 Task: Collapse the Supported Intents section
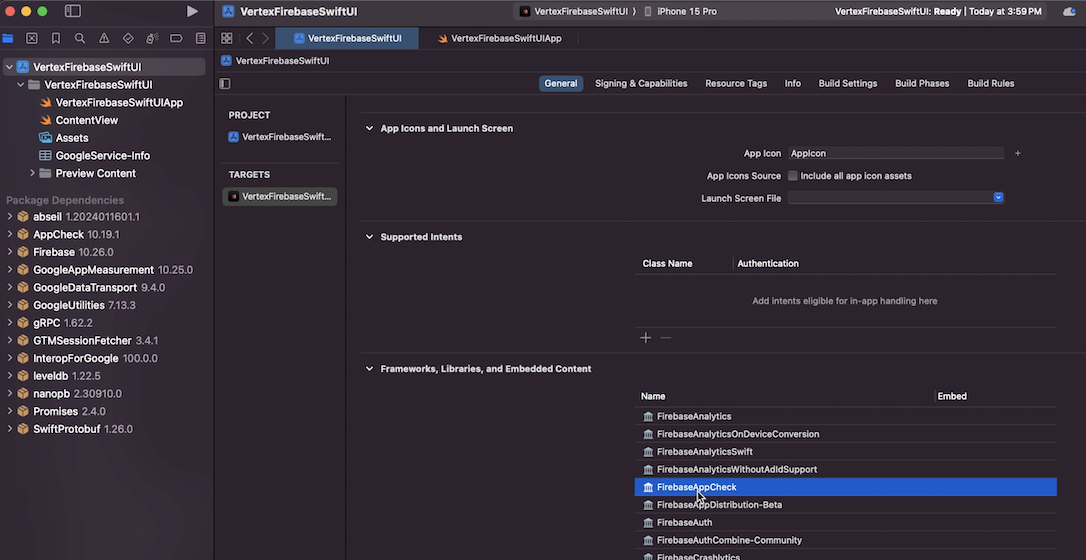pos(369,237)
